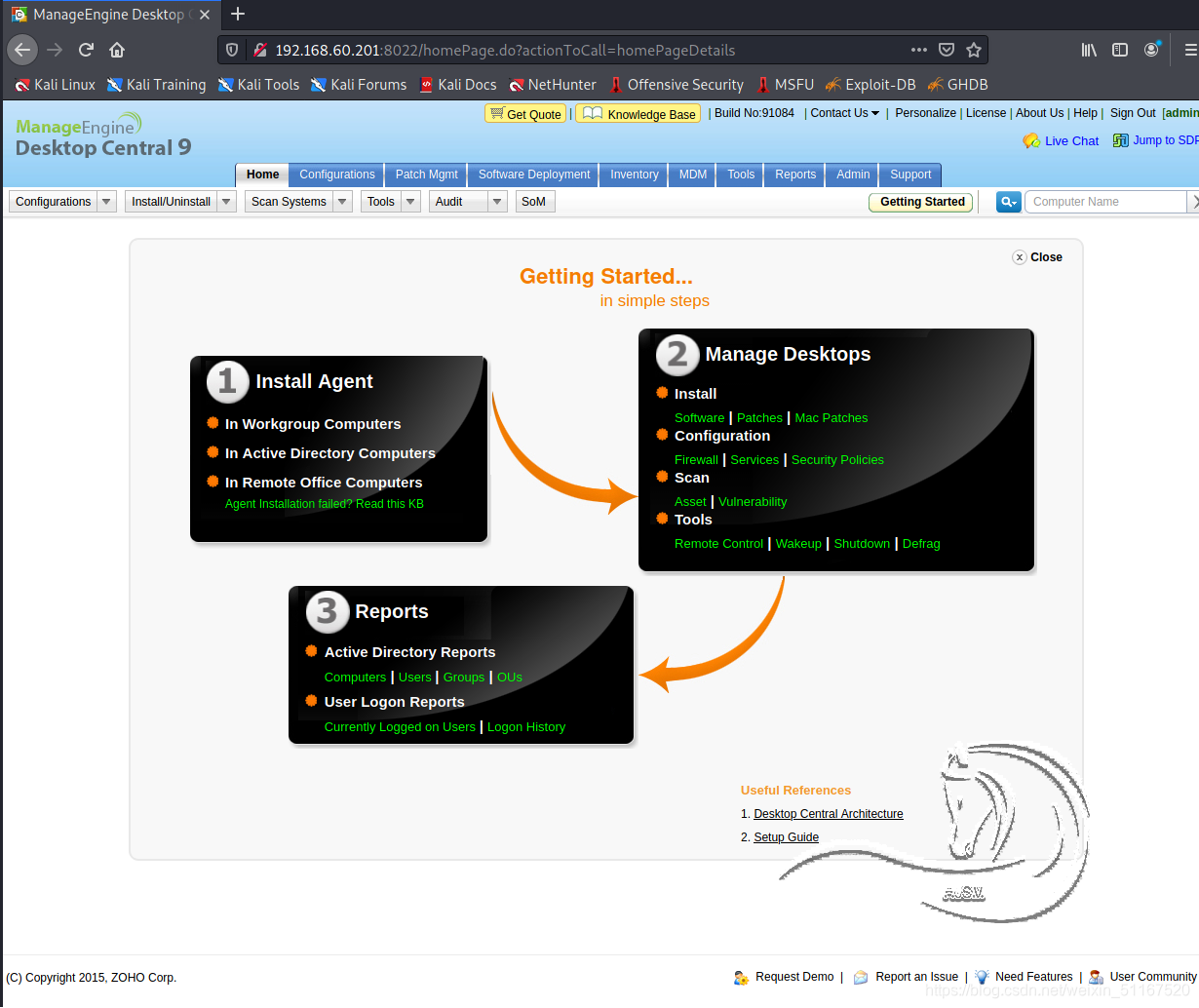Screen dimensions: 1199x1008
Task: Expand the Scan Systems dropdown arrow
Action: point(342,202)
